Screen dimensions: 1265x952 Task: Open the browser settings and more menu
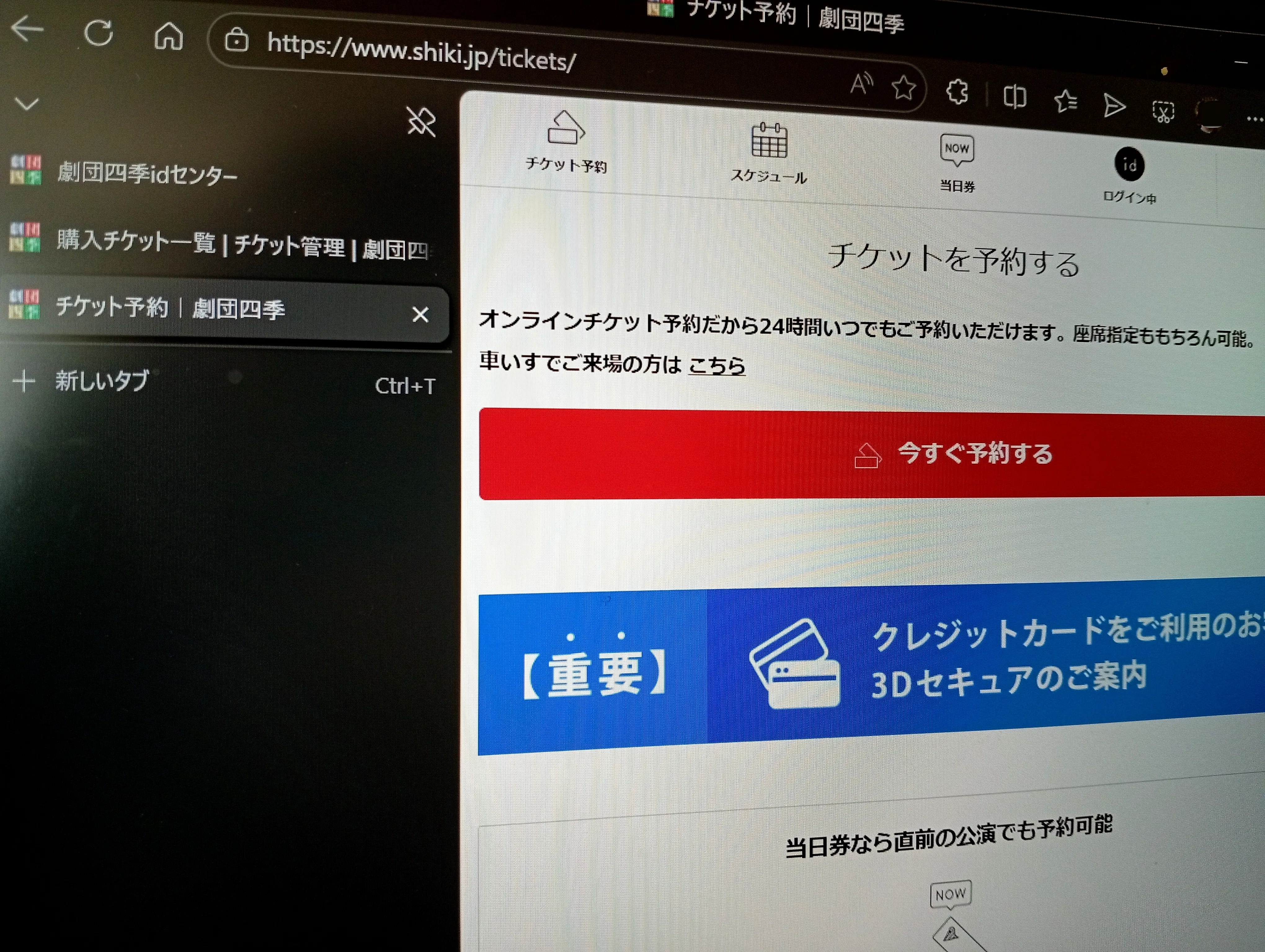1254,119
